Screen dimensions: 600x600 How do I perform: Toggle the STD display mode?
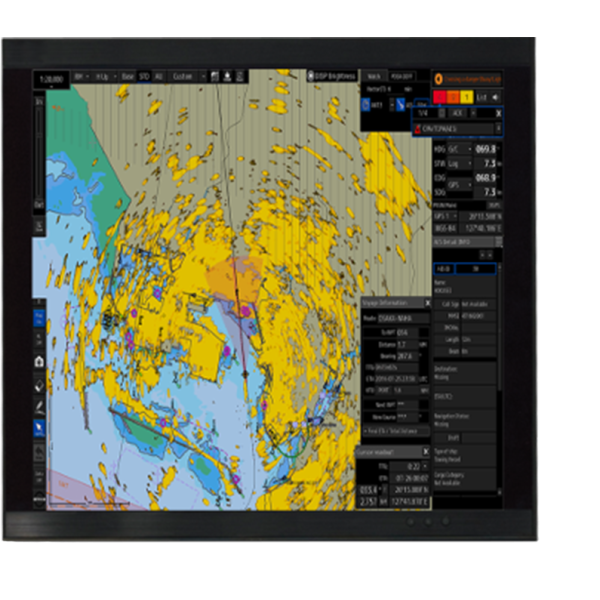pyautogui.click(x=144, y=77)
